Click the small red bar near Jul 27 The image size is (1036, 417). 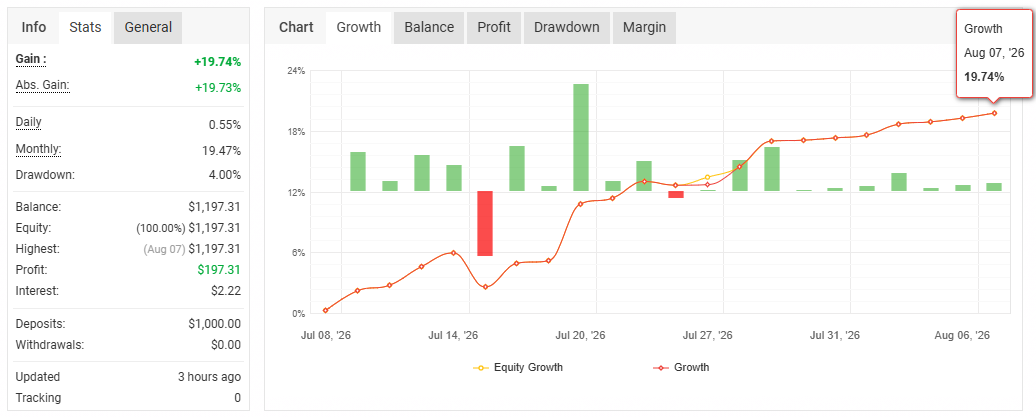(x=676, y=194)
